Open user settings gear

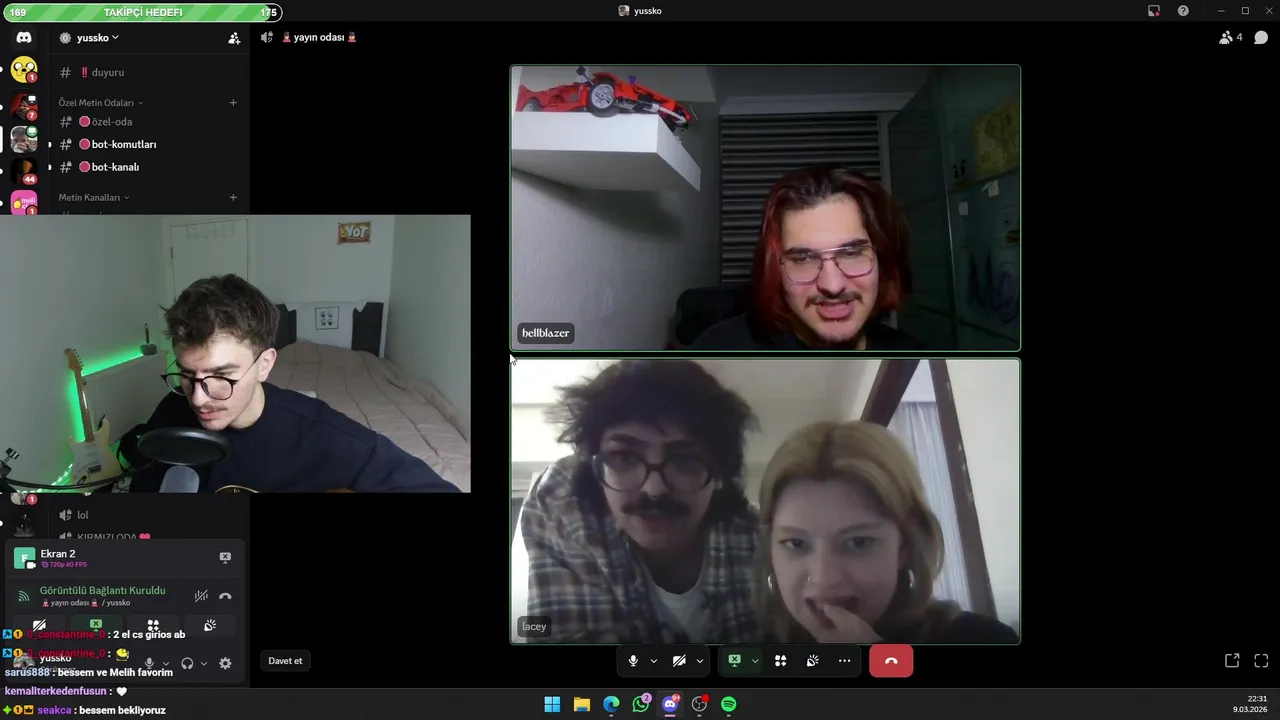pos(225,663)
